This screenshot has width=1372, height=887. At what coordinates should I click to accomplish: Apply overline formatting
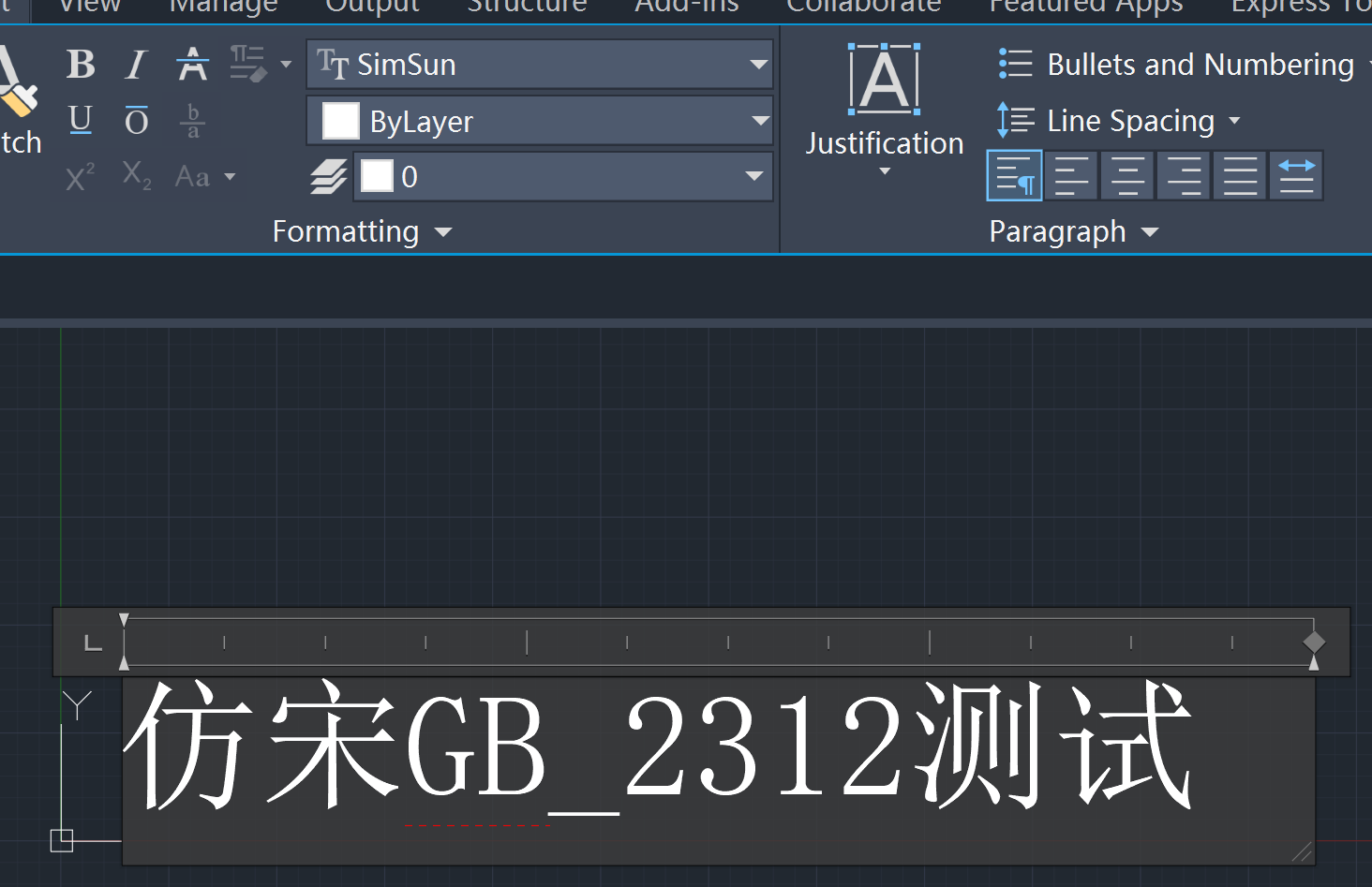(x=136, y=120)
